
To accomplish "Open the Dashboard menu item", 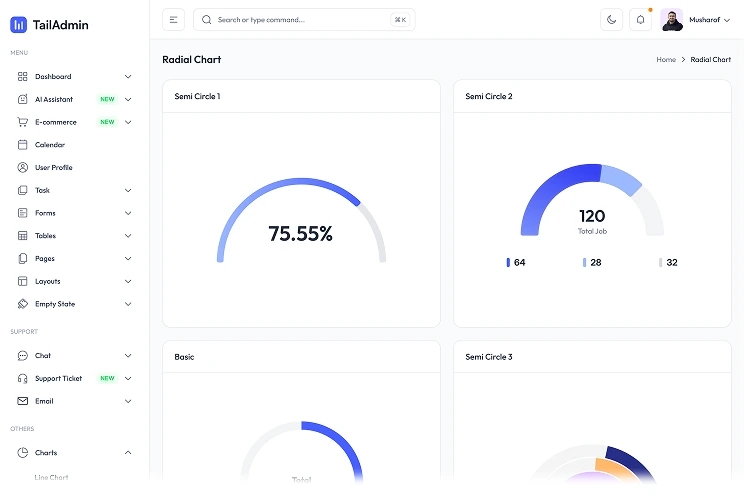I will [74, 76].
